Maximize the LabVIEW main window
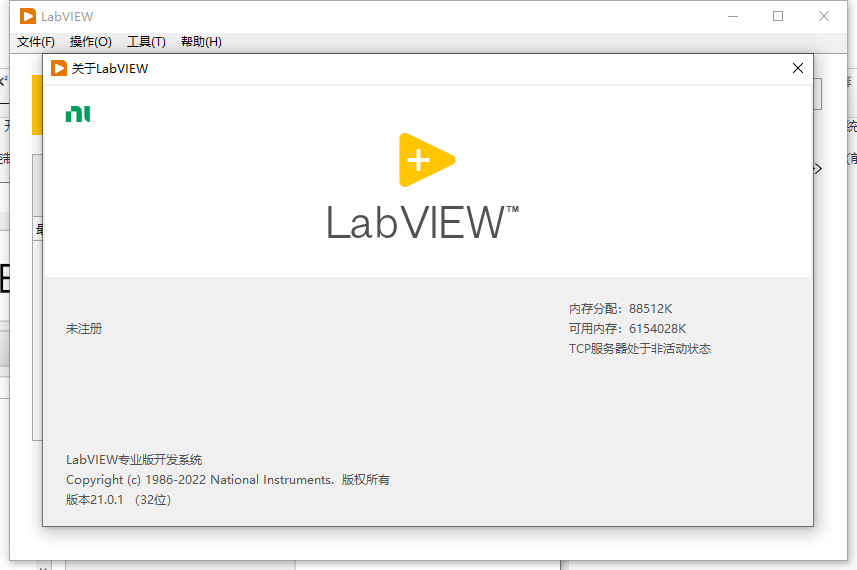857x570 pixels. click(x=778, y=16)
